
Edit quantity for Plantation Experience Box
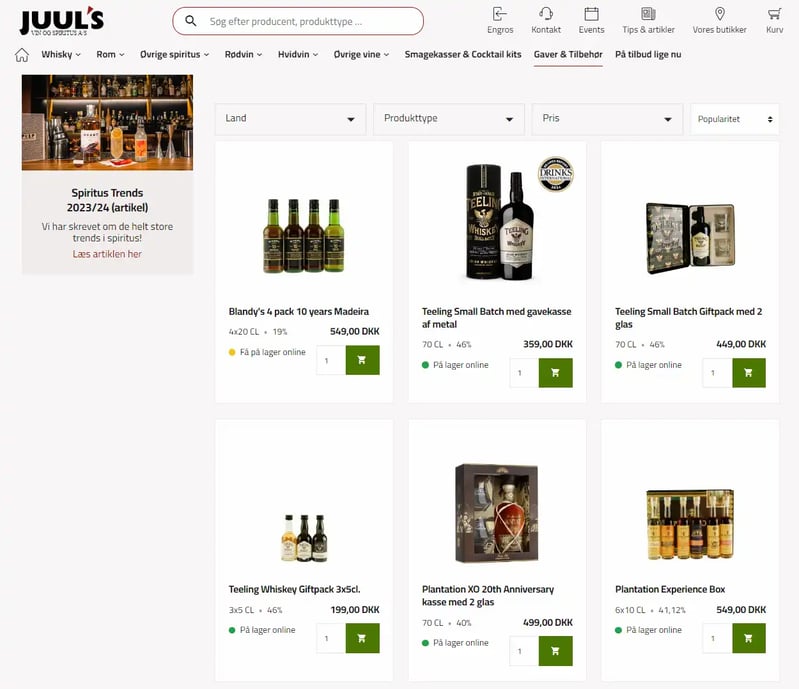click(717, 638)
